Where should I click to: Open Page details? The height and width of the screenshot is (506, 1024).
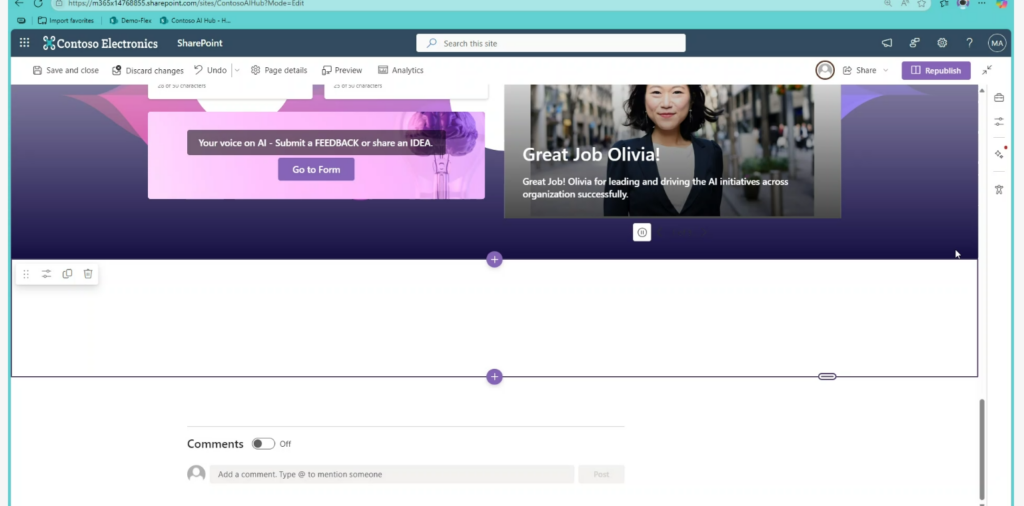(x=279, y=70)
